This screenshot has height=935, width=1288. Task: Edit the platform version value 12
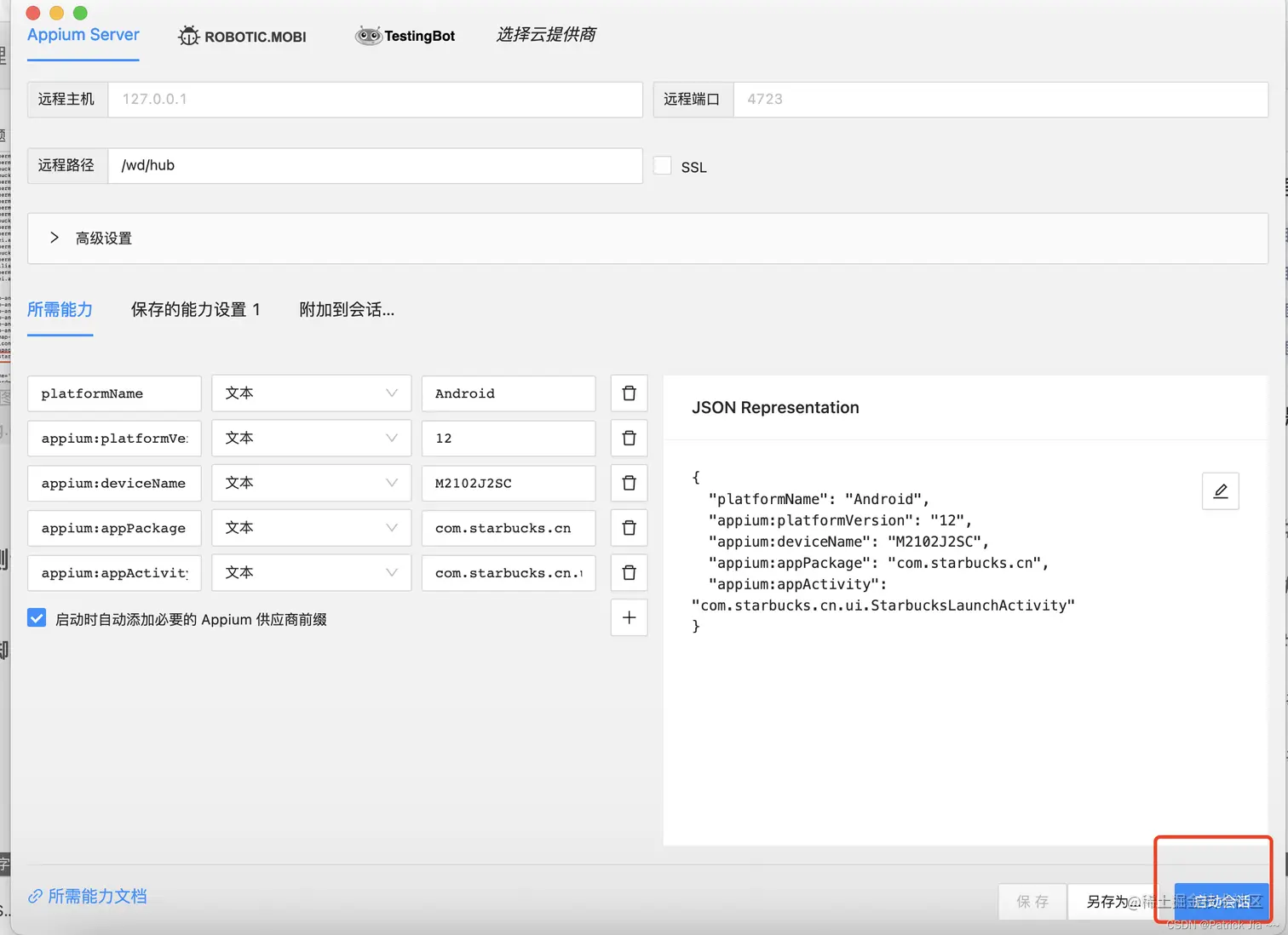(509, 438)
